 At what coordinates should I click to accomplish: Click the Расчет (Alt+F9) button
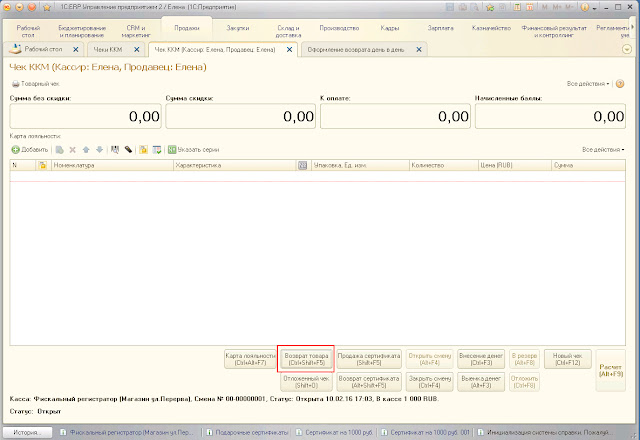611,370
